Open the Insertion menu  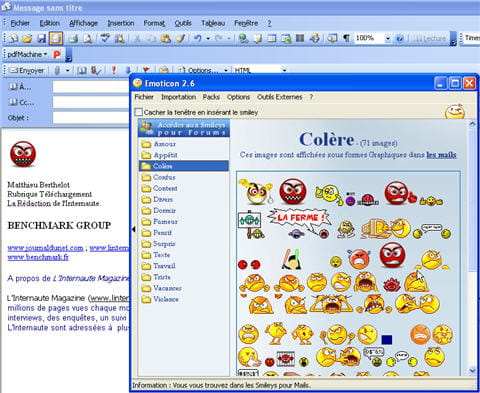(x=121, y=23)
